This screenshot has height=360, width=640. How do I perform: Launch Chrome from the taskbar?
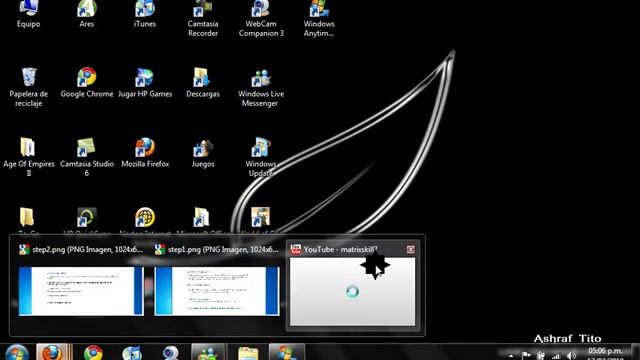(93, 353)
